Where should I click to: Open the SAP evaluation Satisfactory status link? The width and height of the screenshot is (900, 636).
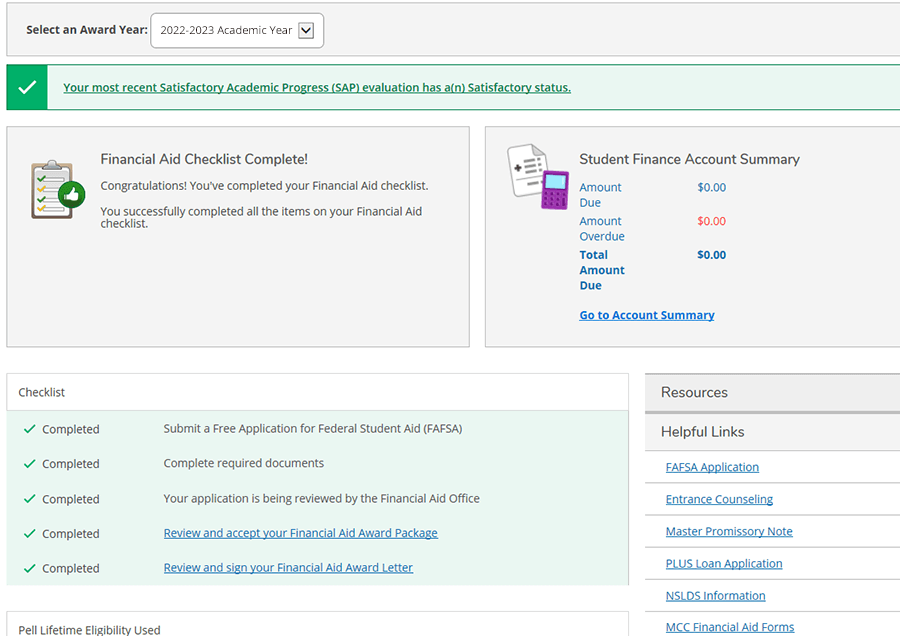tap(317, 87)
